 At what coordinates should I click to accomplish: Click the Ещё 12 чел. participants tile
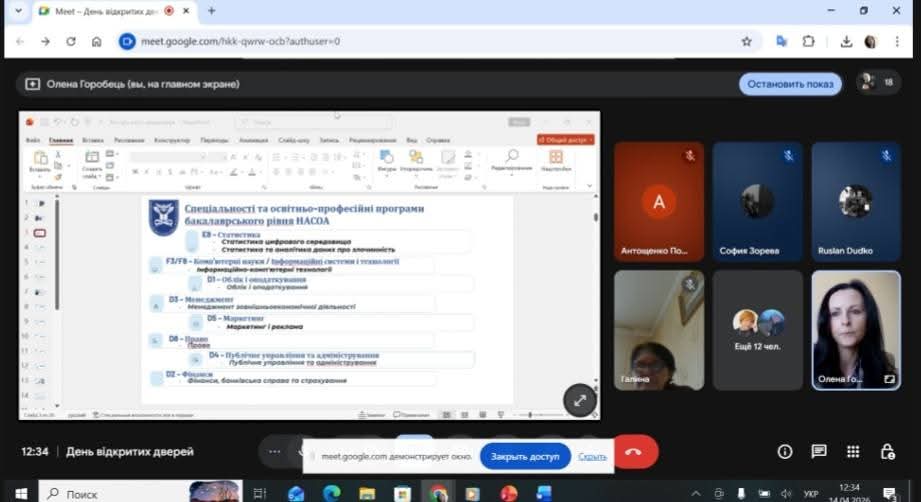(x=757, y=330)
